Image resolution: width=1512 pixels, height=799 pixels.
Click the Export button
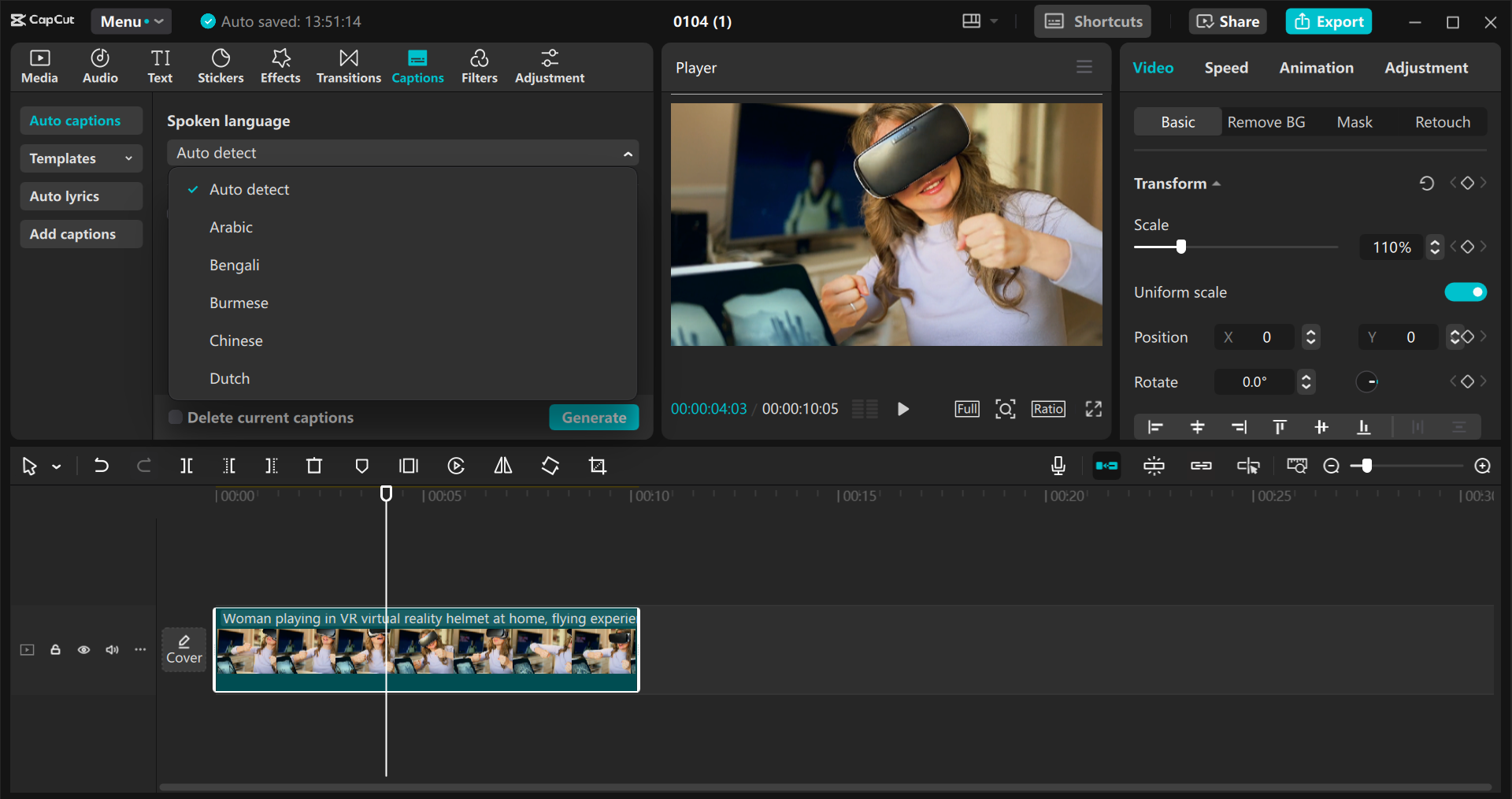(1329, 21)
